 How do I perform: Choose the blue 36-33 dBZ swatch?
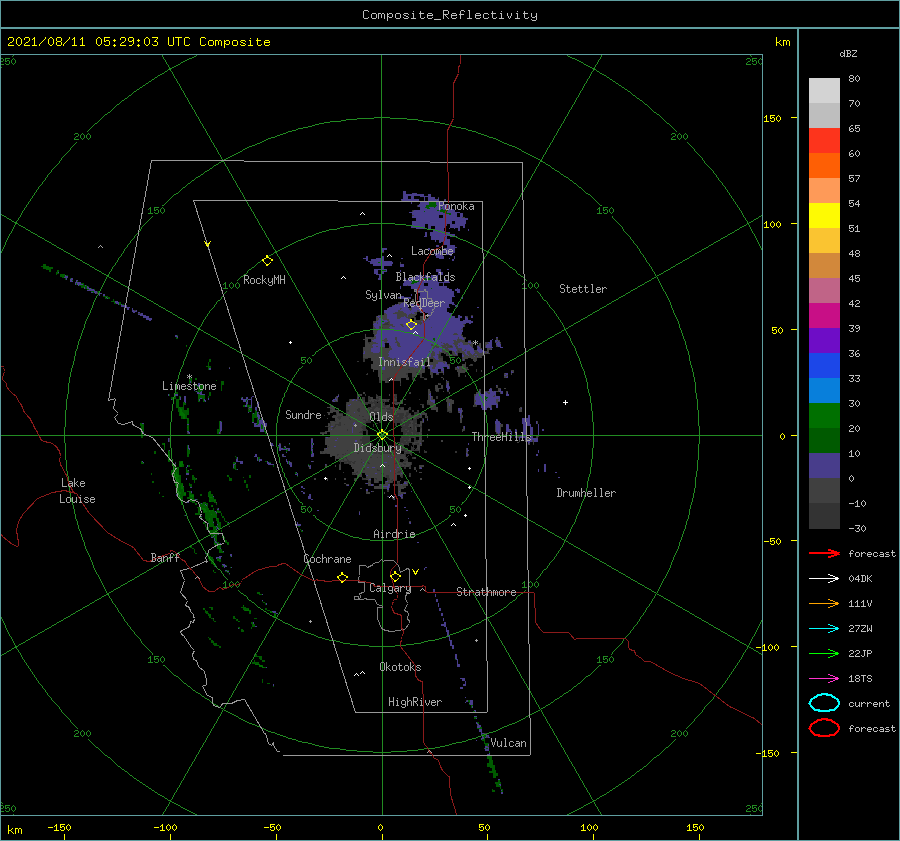pyautogui.click(x=824, y=366)
